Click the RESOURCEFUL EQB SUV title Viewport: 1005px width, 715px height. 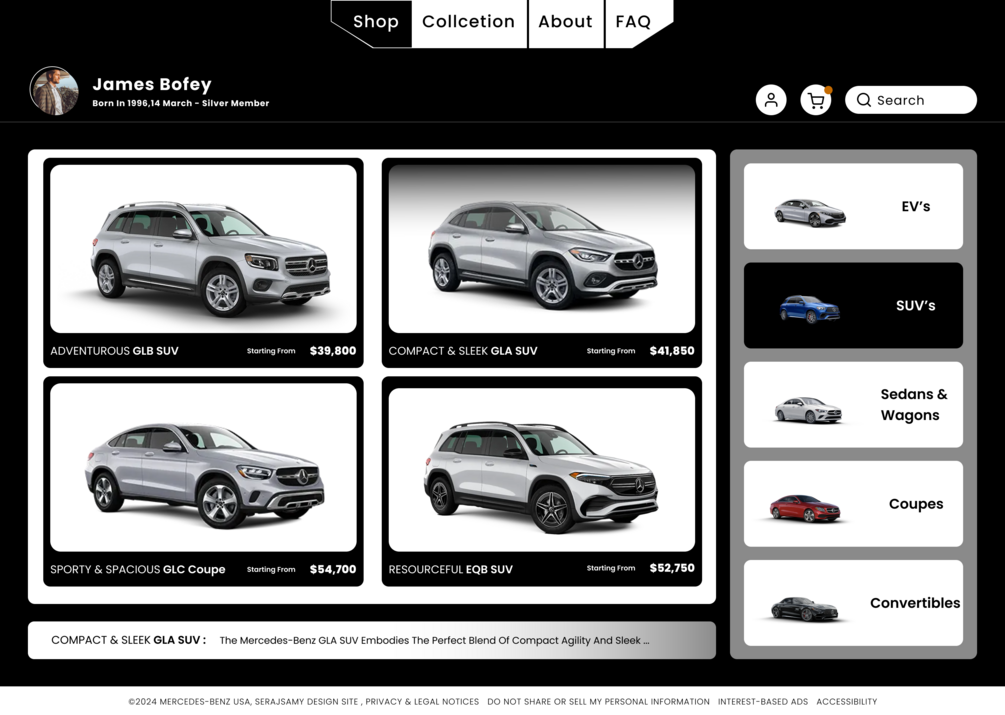coord(451,569)
